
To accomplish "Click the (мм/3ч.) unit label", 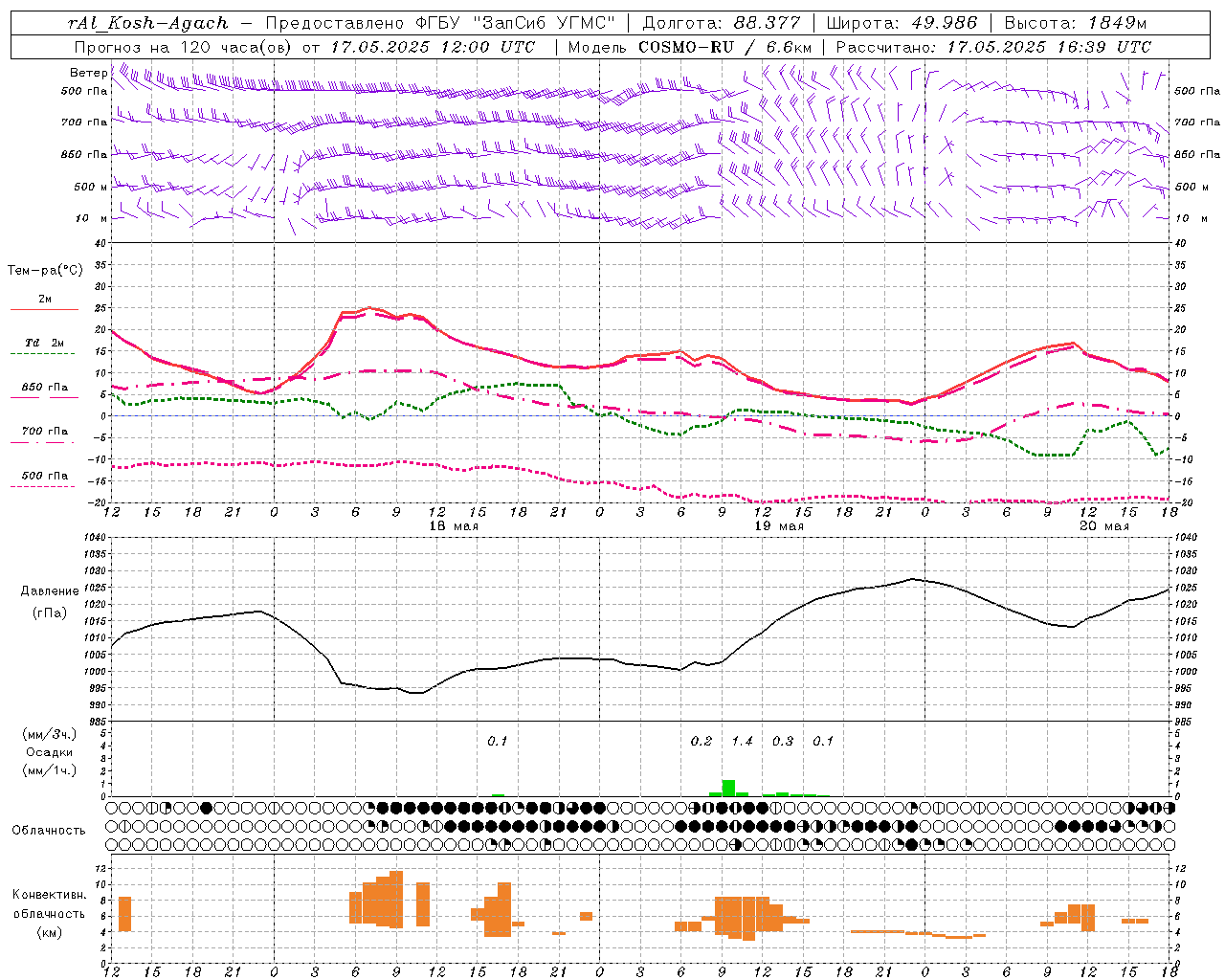I will (x=50, y=734).
